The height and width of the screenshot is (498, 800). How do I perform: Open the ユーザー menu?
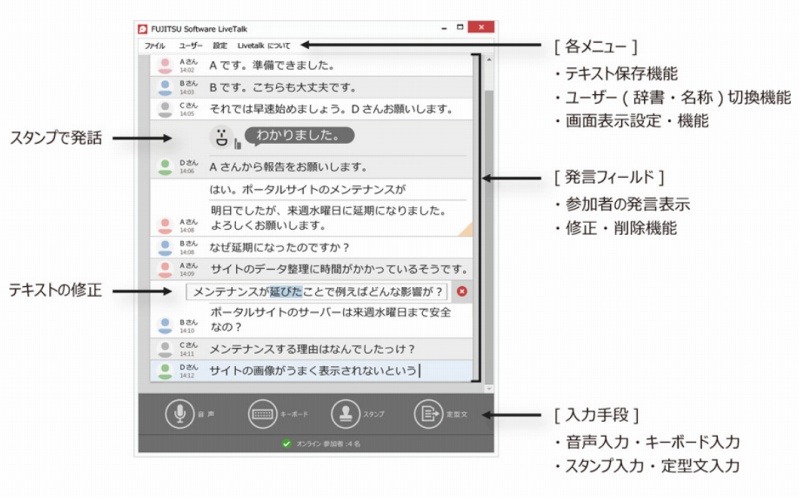pyautogui.click(x=190, y=45)
